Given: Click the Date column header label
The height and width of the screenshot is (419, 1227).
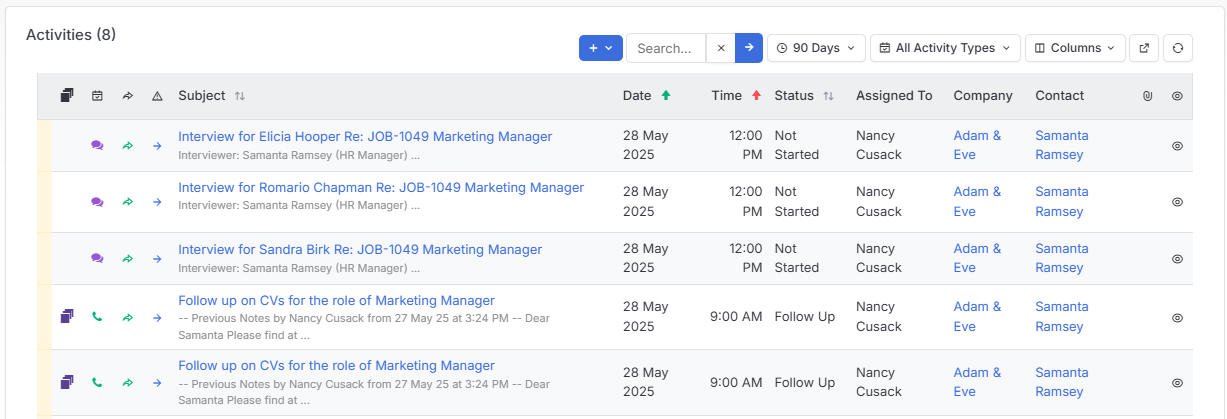Looking at the screenshot, I should (x=637, y=96).
